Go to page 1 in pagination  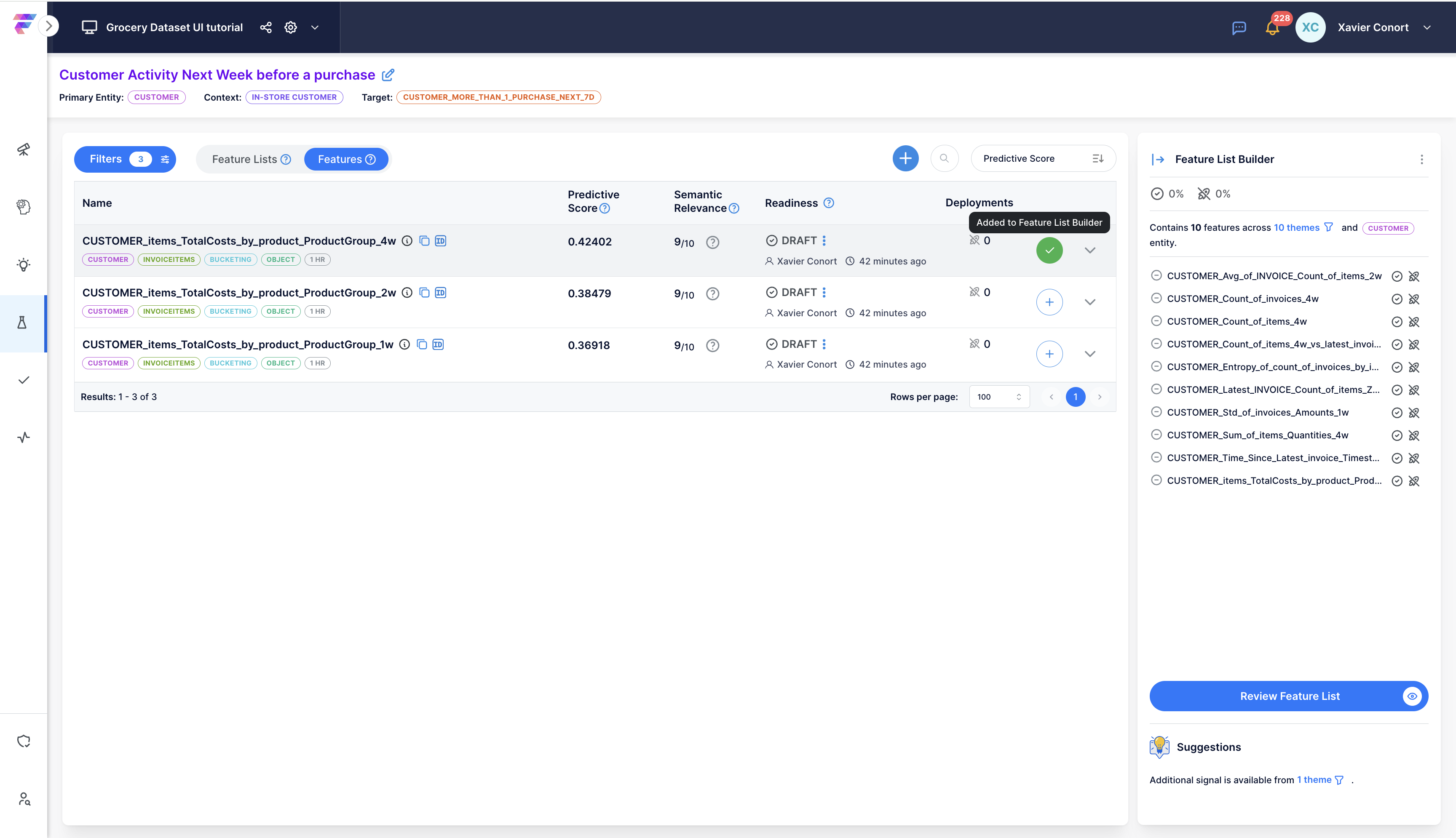[1076, 397]
